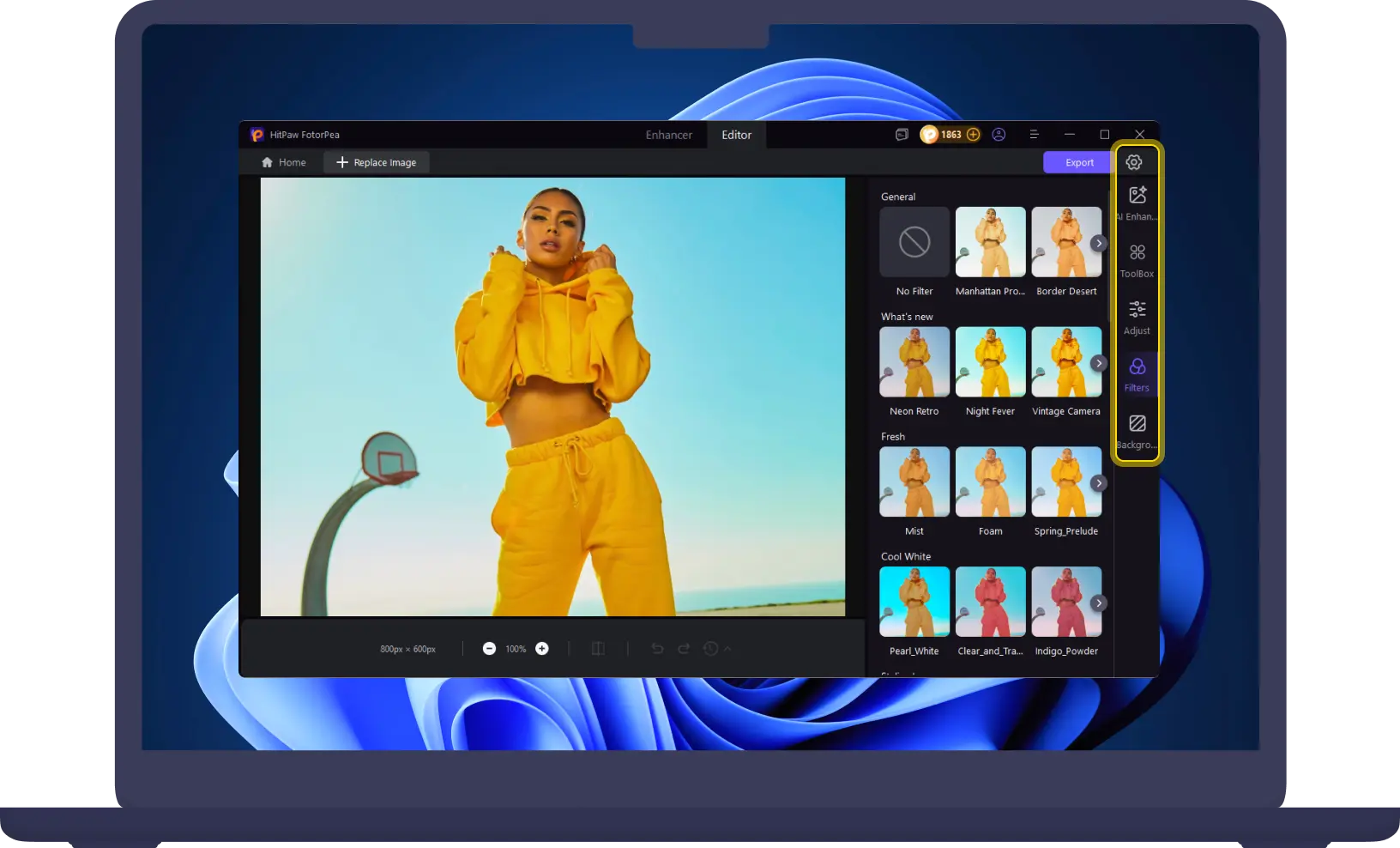Click the undo arrow in the bottom toolbar
1400x848 pixels.
(657, 649)
